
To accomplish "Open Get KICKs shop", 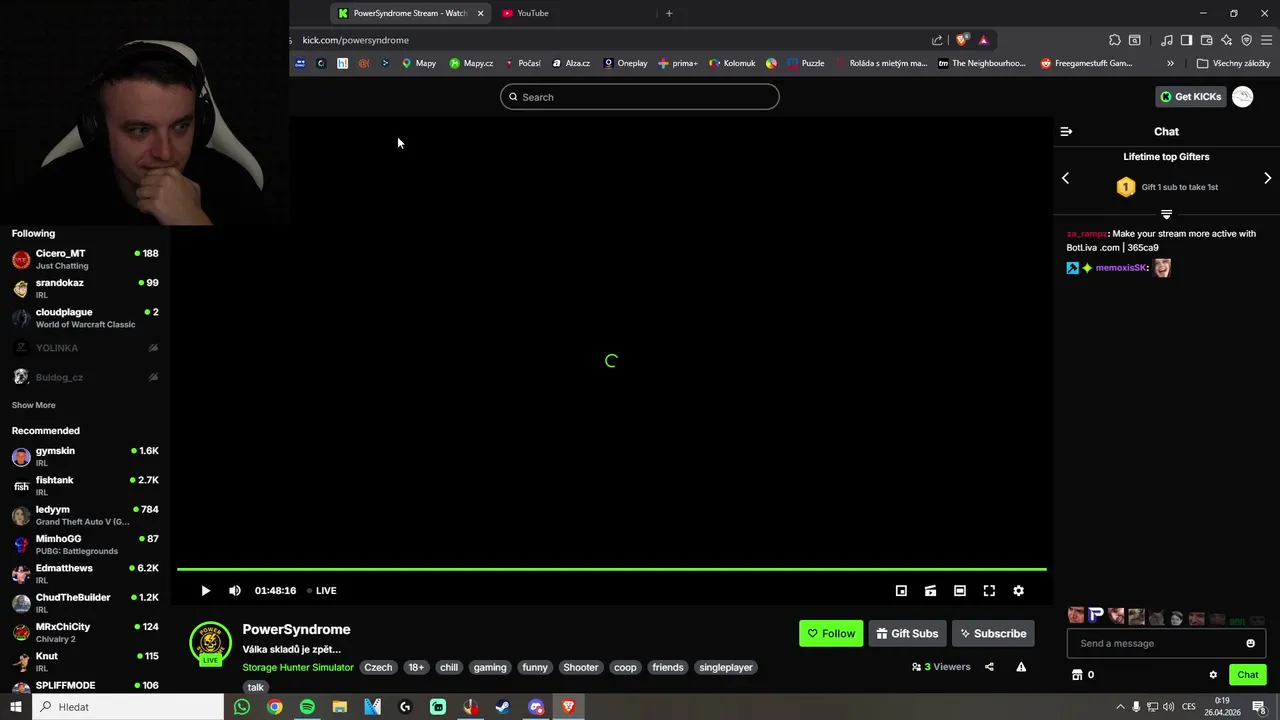I will (1190, 97).
